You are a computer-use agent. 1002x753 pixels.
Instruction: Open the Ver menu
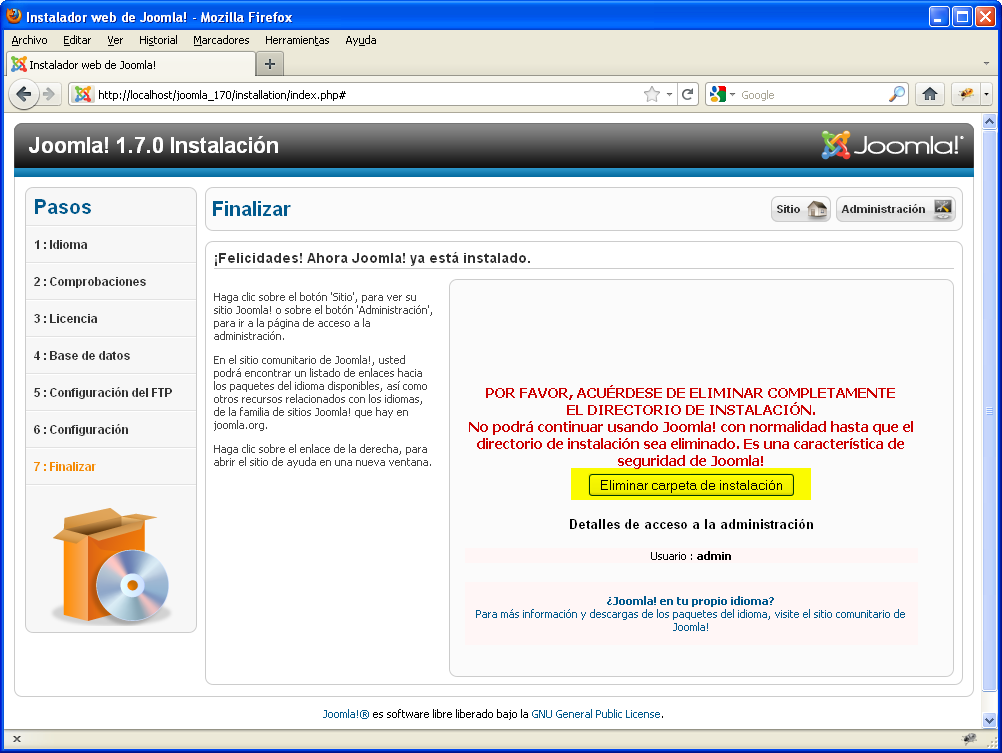[x=115, y=40]
